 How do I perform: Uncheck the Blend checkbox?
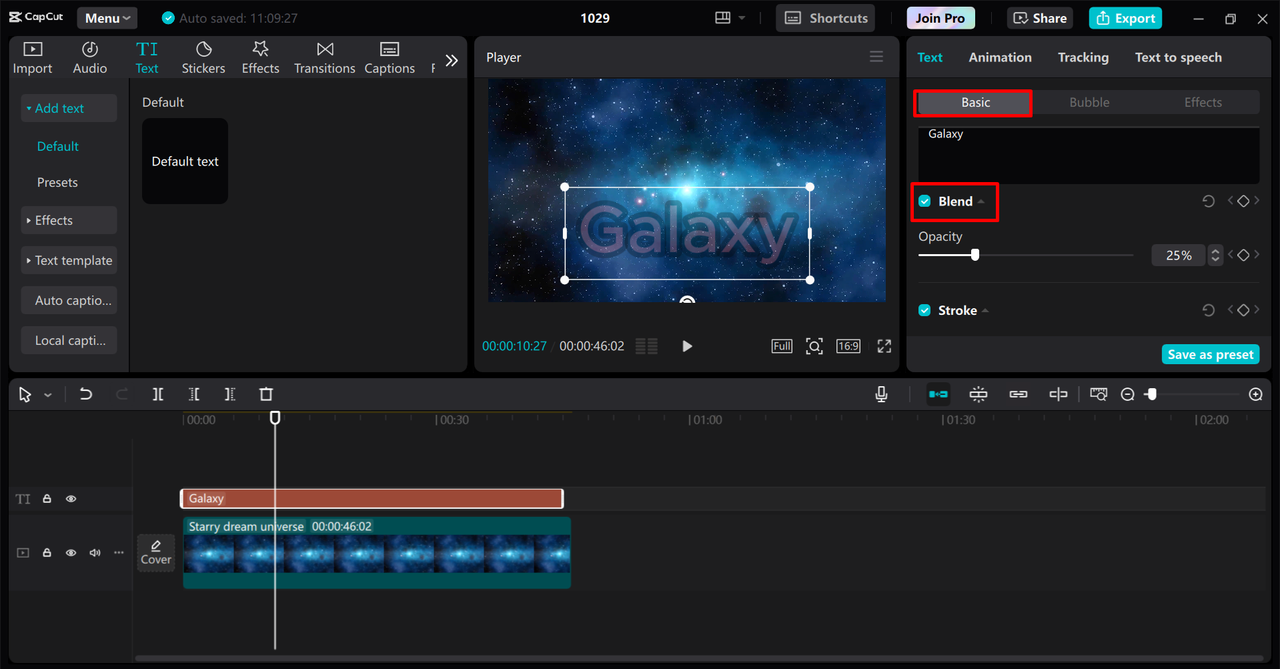pos(925,201)
